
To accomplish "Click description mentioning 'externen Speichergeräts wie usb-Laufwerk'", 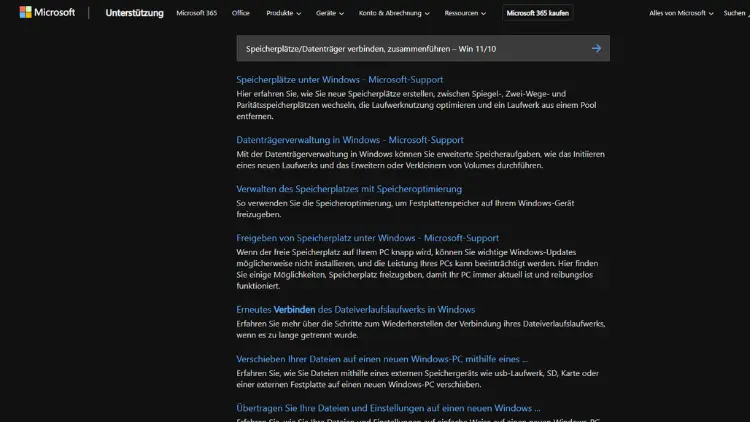I will (x=418, y=378).
